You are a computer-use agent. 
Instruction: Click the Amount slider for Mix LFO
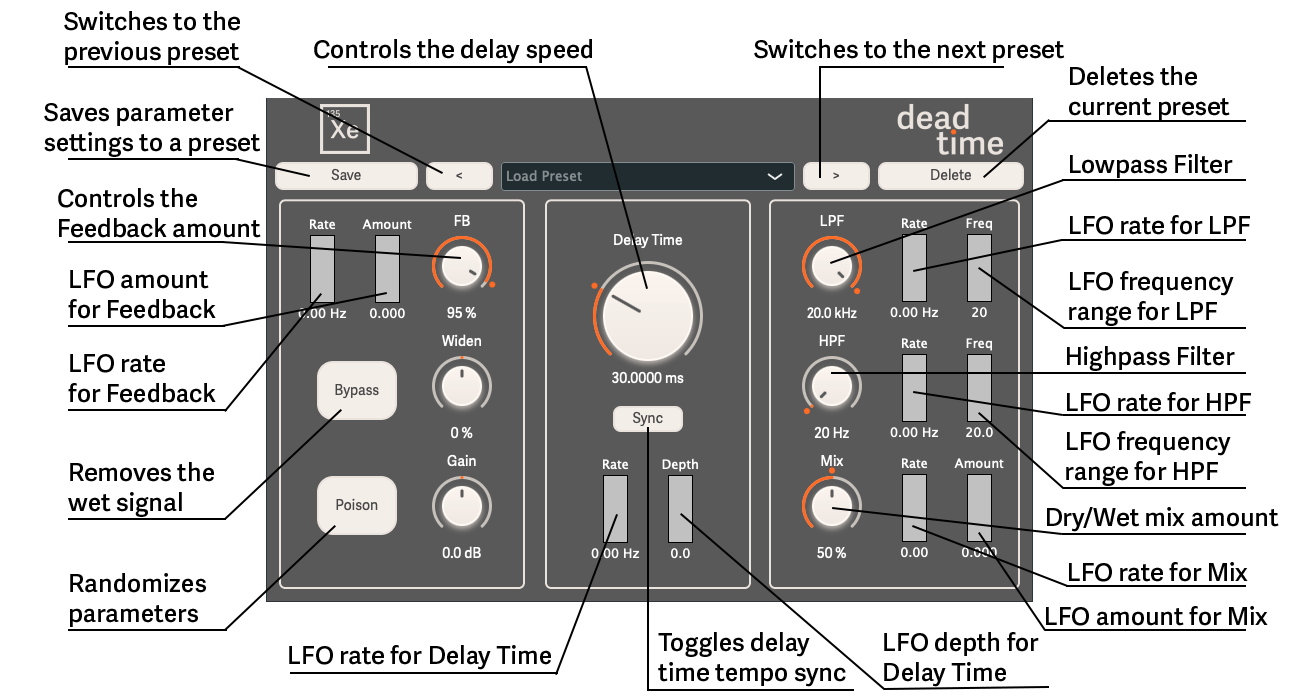(x=978, y=508)
